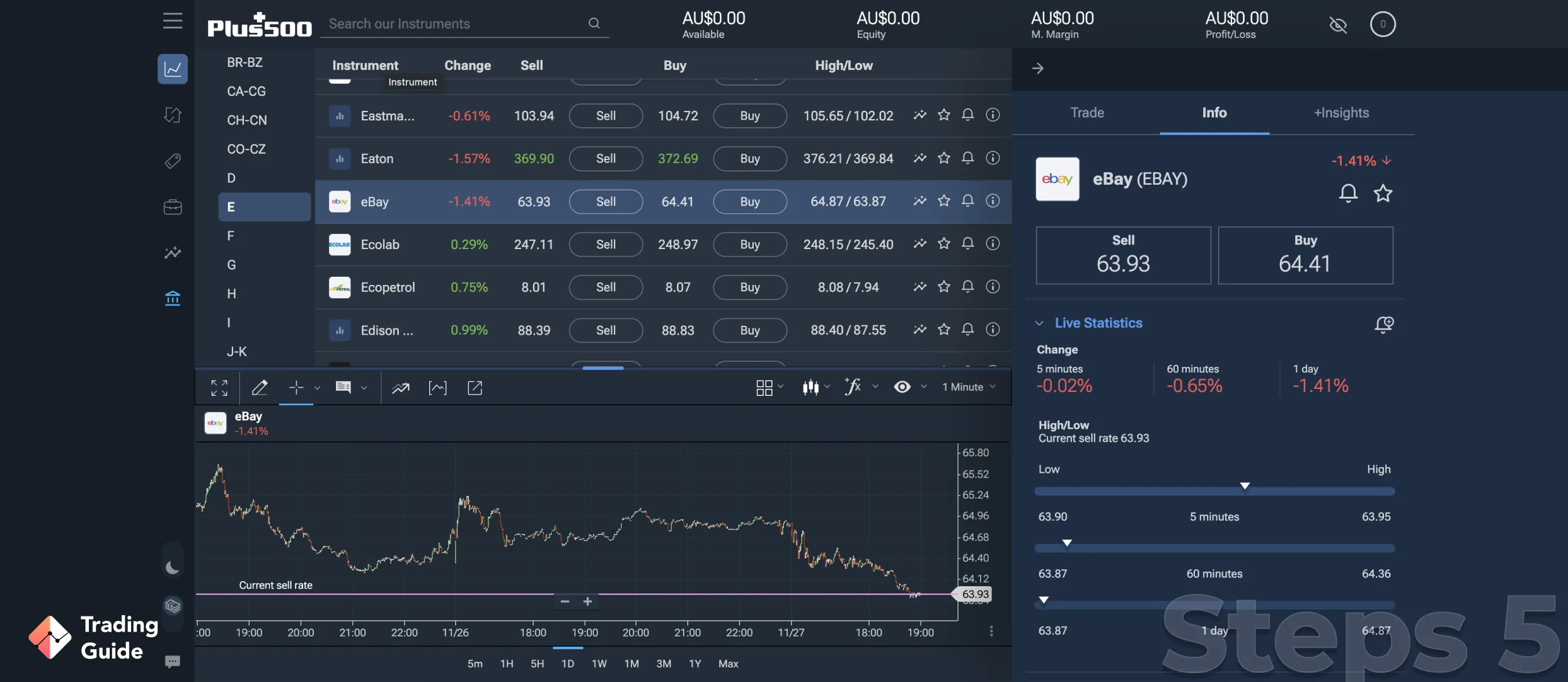
Task: Open indicators fx dropdown
Action: 861,387
